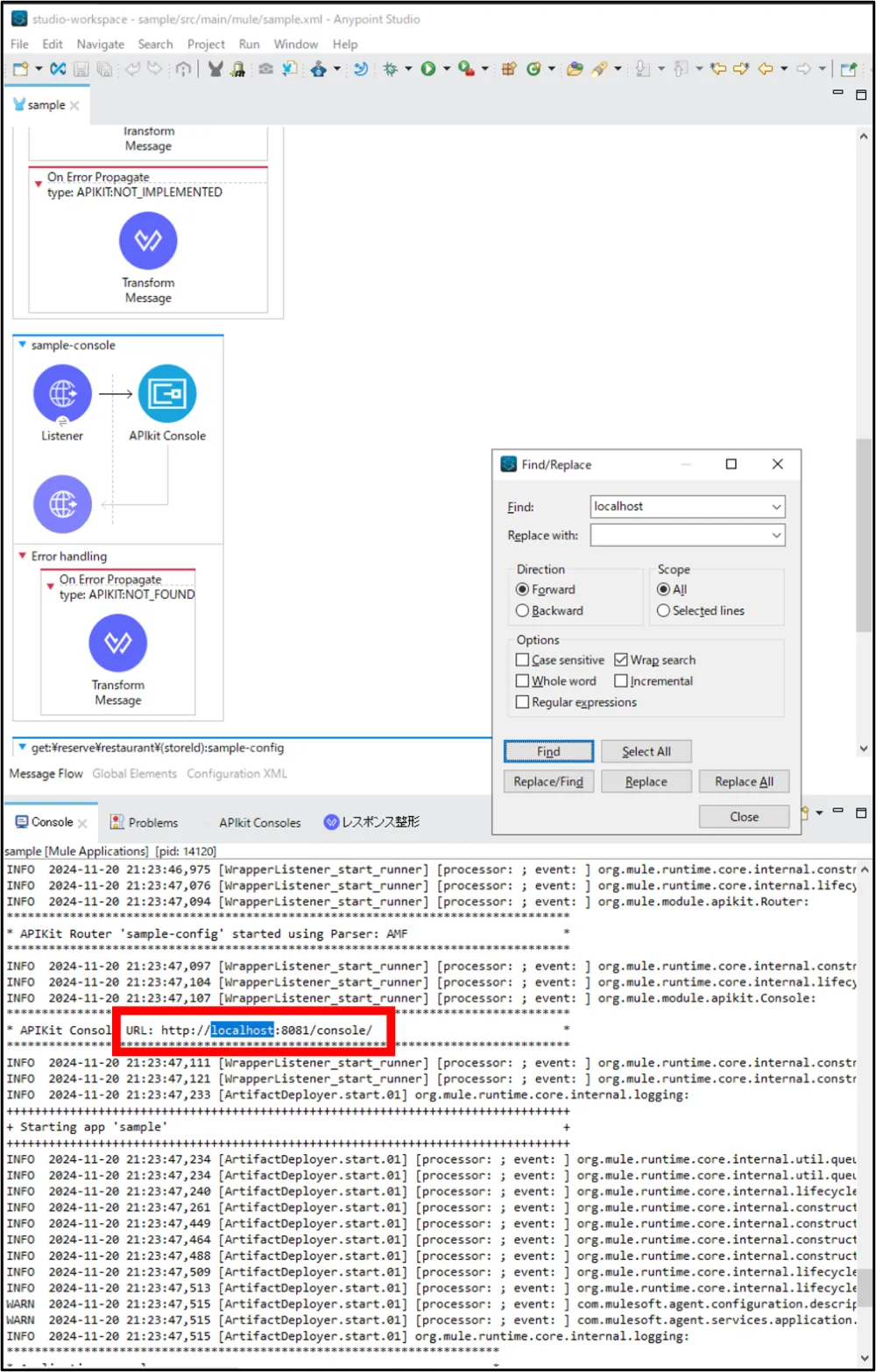Open the Find field history dropdown
876x1372 pixels.
[776, 507]
